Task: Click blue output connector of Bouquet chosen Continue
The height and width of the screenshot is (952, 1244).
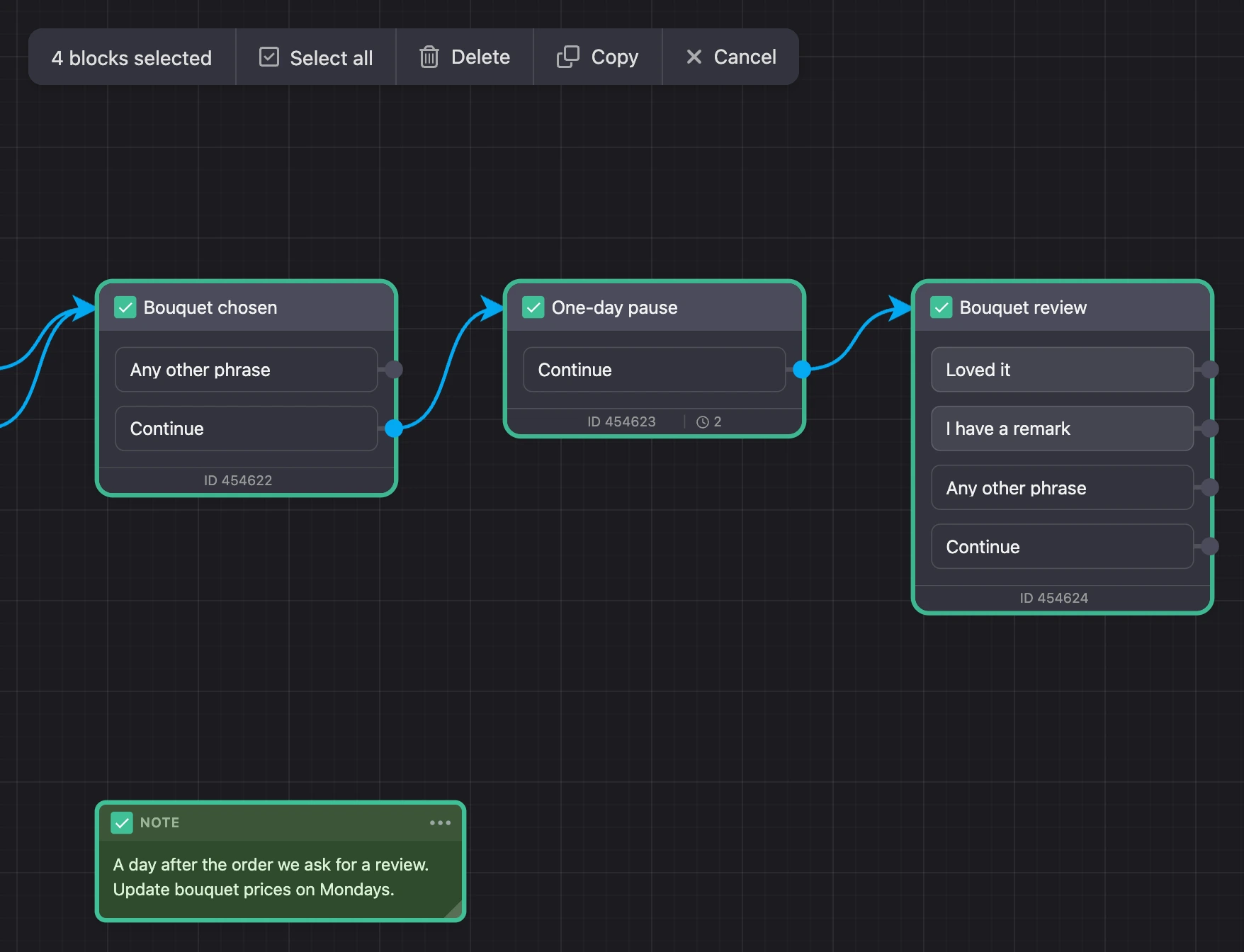Action: [x=394, y=428]
